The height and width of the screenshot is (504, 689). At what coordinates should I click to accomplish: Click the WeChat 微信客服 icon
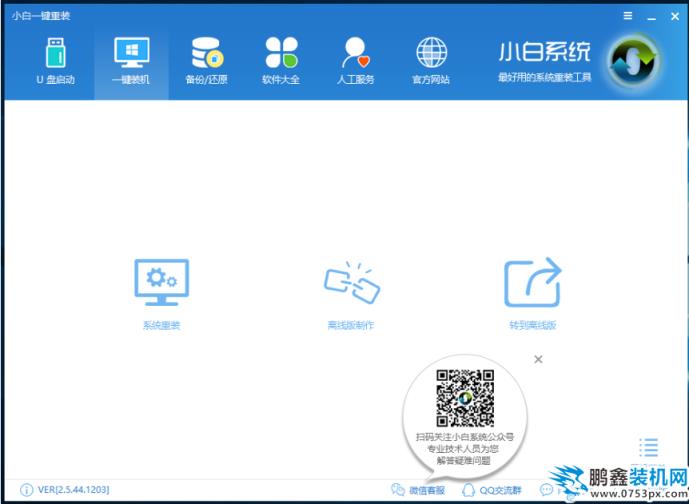(398, 489)
